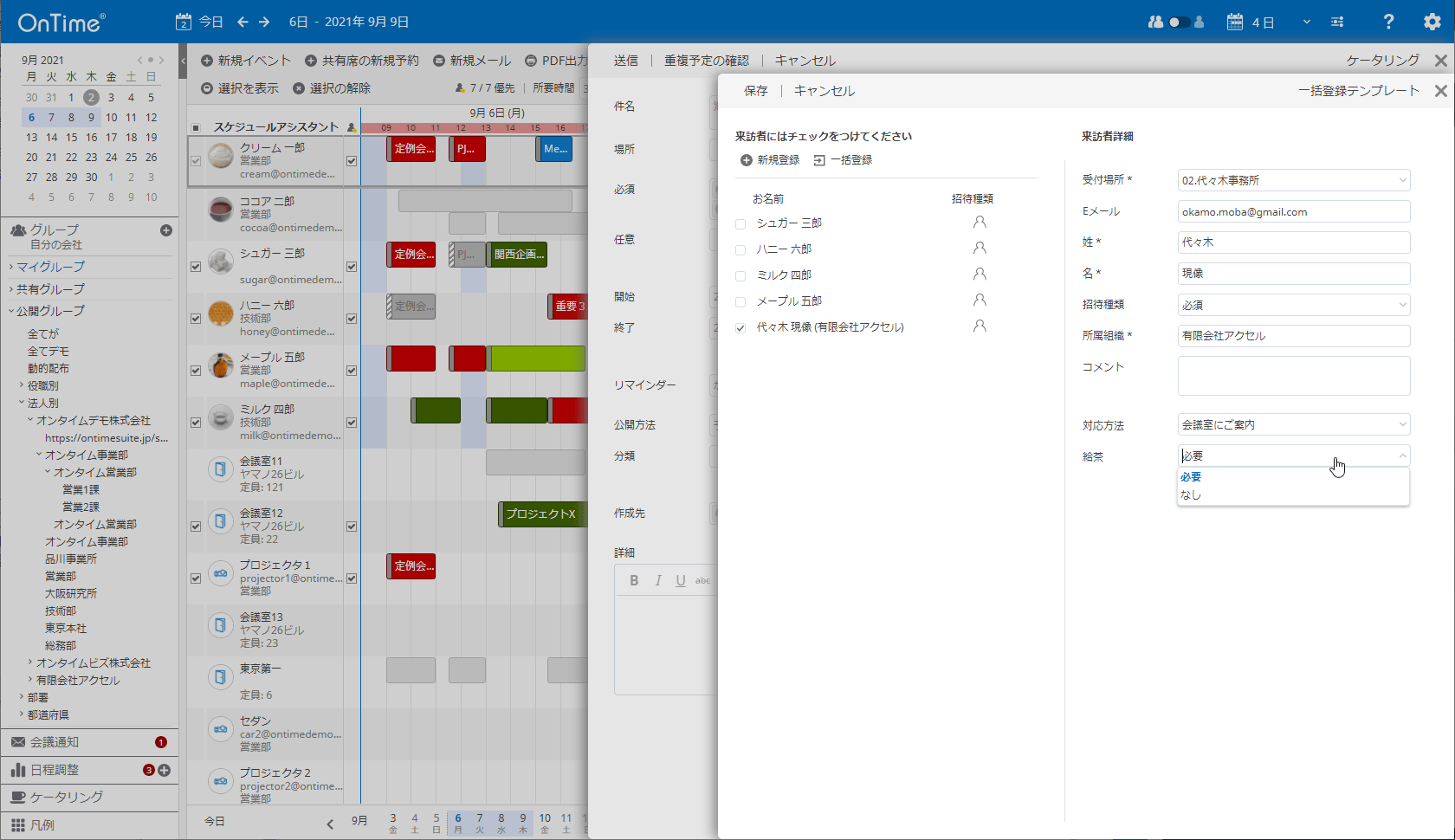This screenshot has height=840, width=1455.
Task: Save the template with 保存
Action: click(753, 90)
